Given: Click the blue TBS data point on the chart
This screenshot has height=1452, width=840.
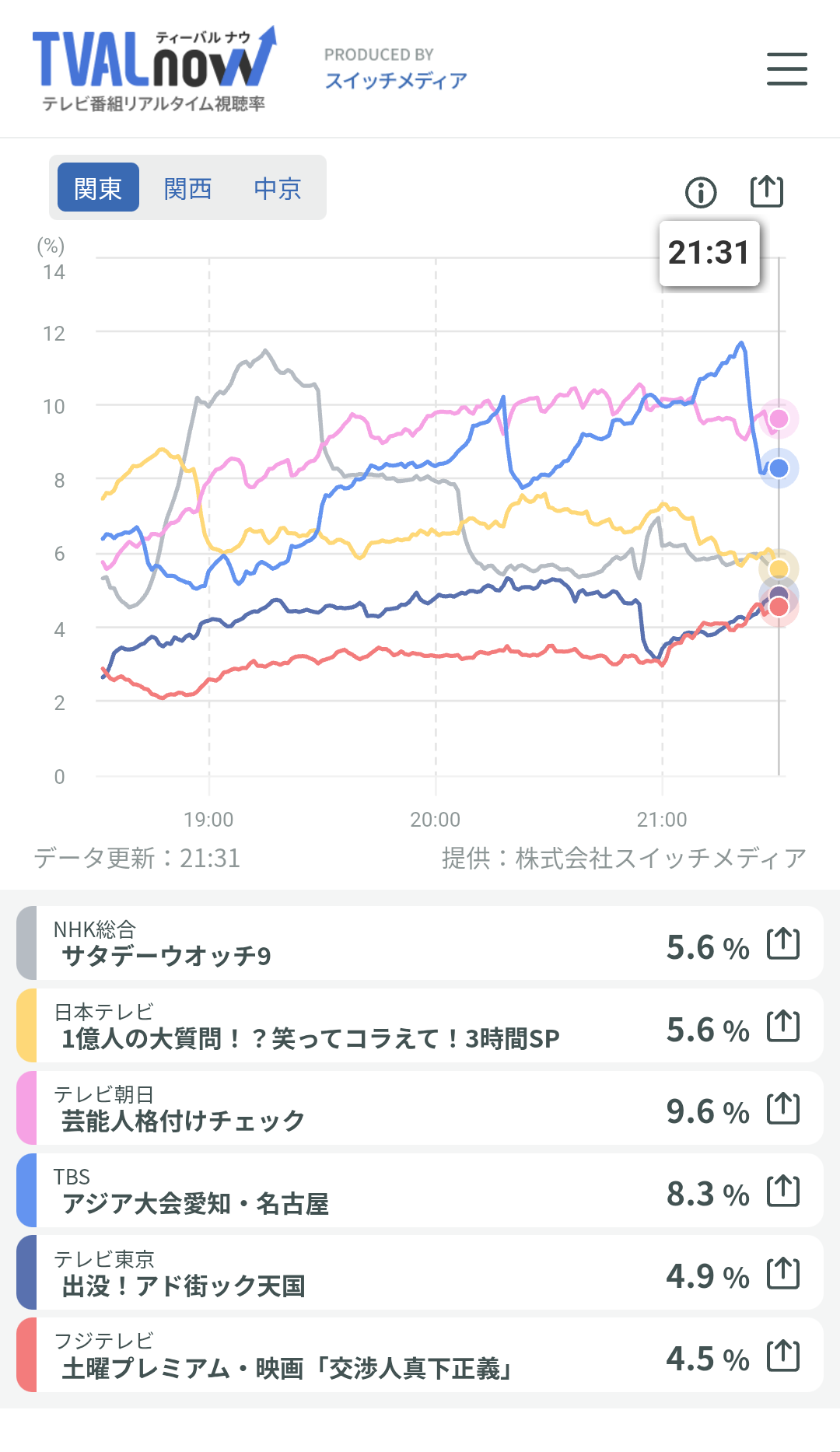Looking at the screenshot, I should 779,468.
